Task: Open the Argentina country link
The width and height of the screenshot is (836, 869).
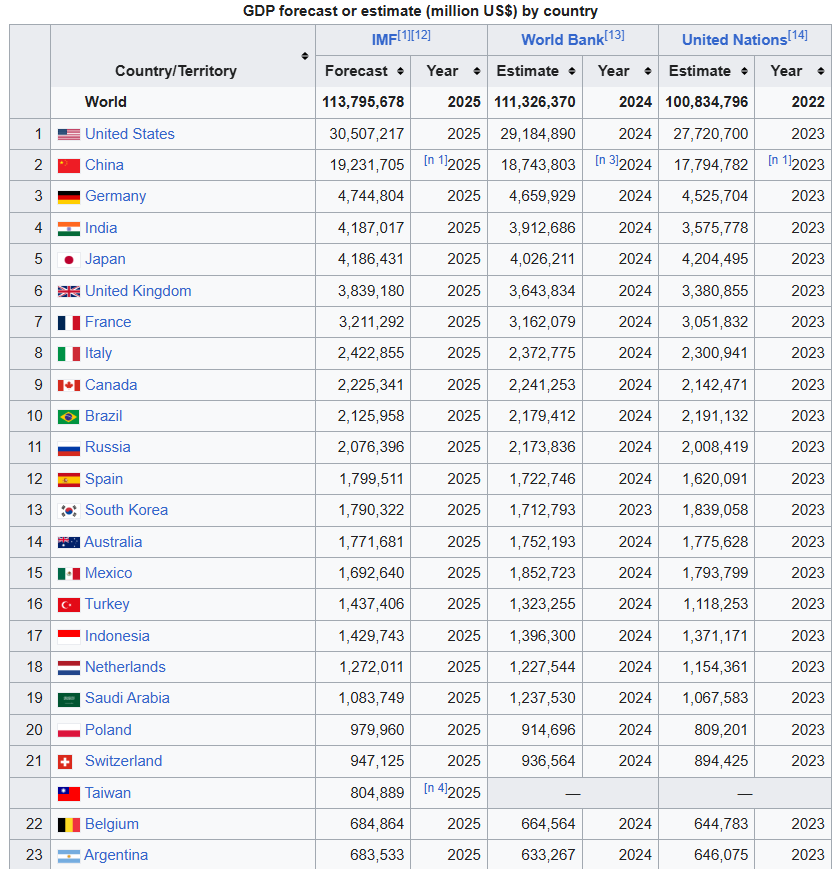Action: point(116,856)
